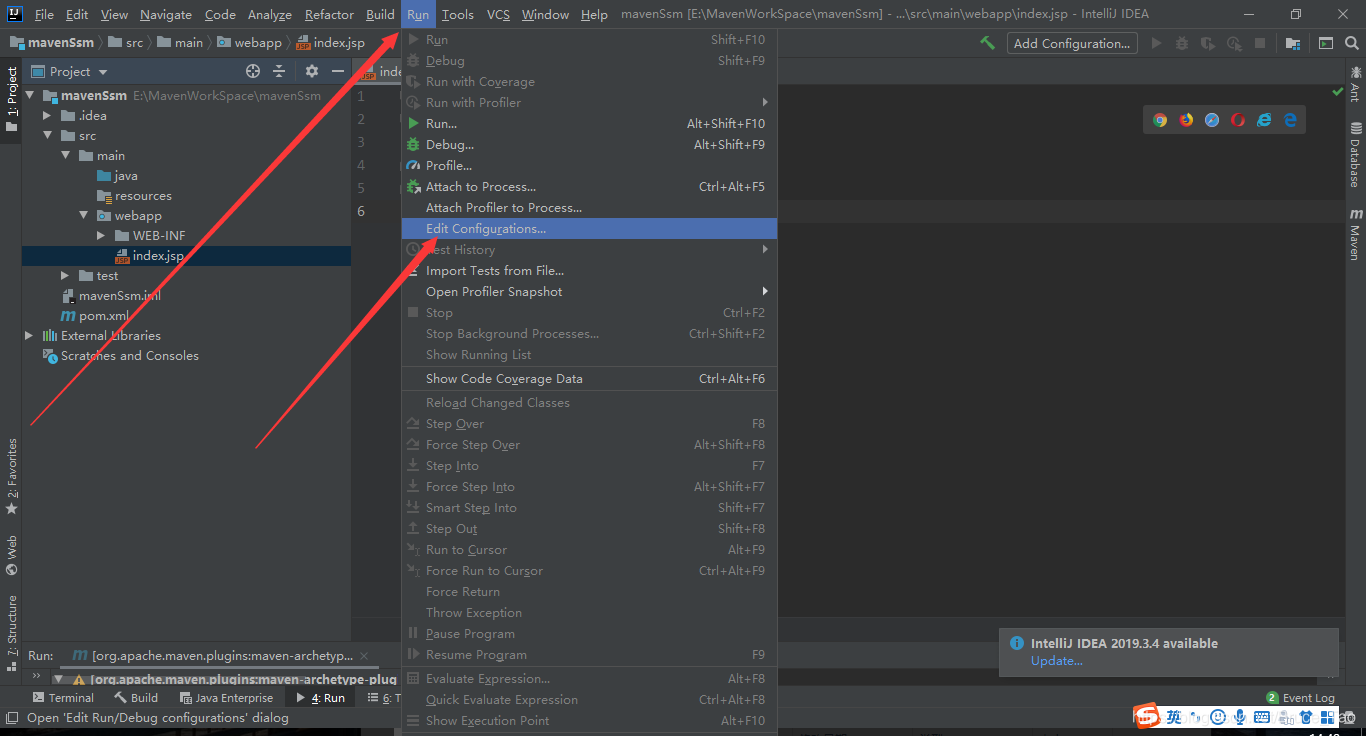The width and height of the screenshot is (1366, 736).
Task: Hide the Project panel with minimize icon
Action: pyautogui.click(x=338, y=71)
